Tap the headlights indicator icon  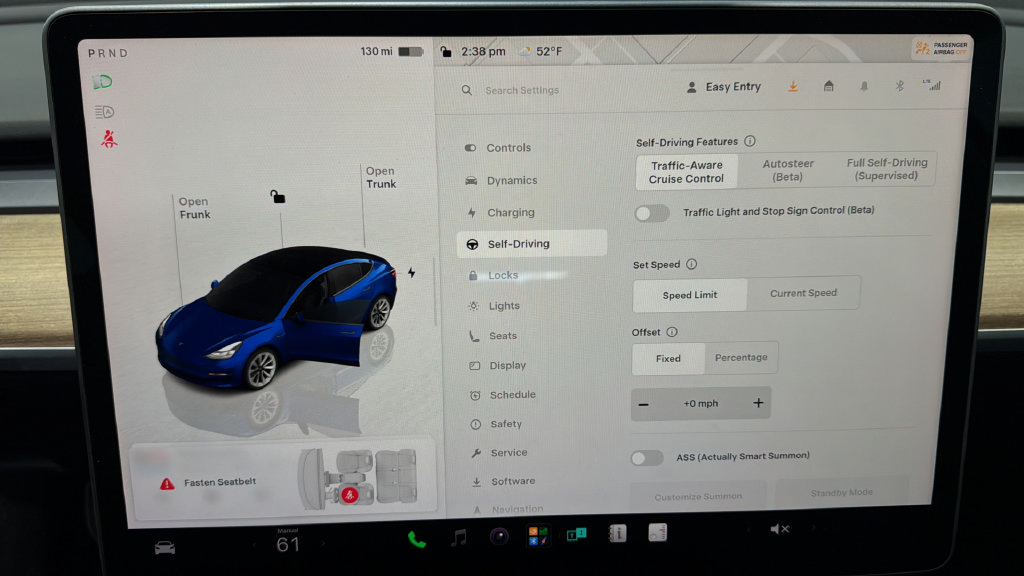103,82
